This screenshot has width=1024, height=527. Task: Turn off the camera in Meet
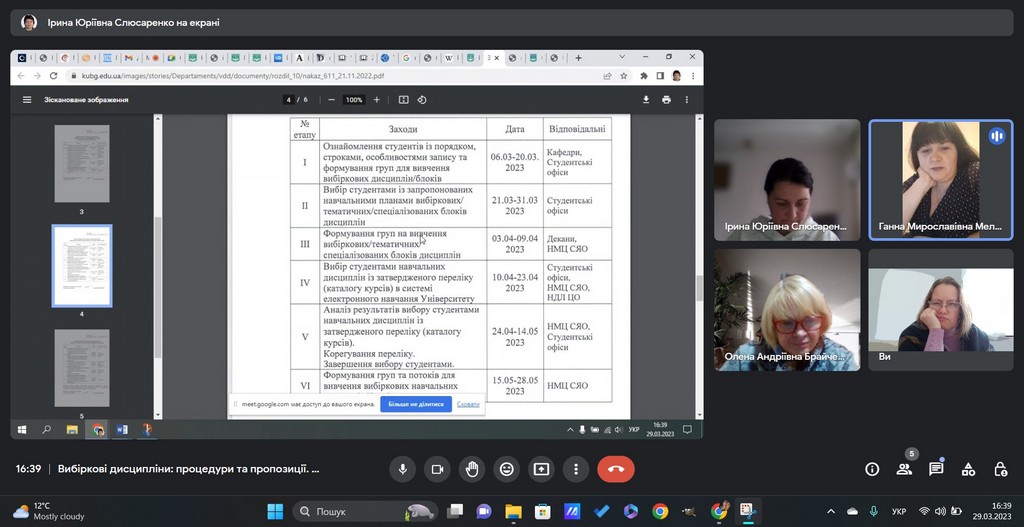[x=437, y=469]
